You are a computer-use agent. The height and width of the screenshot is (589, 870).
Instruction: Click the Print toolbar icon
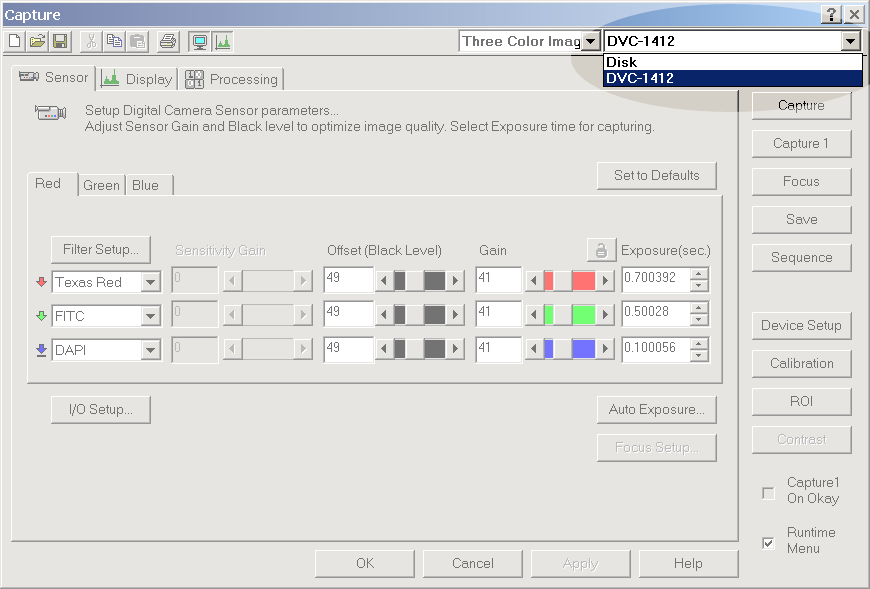pos(168,42)
